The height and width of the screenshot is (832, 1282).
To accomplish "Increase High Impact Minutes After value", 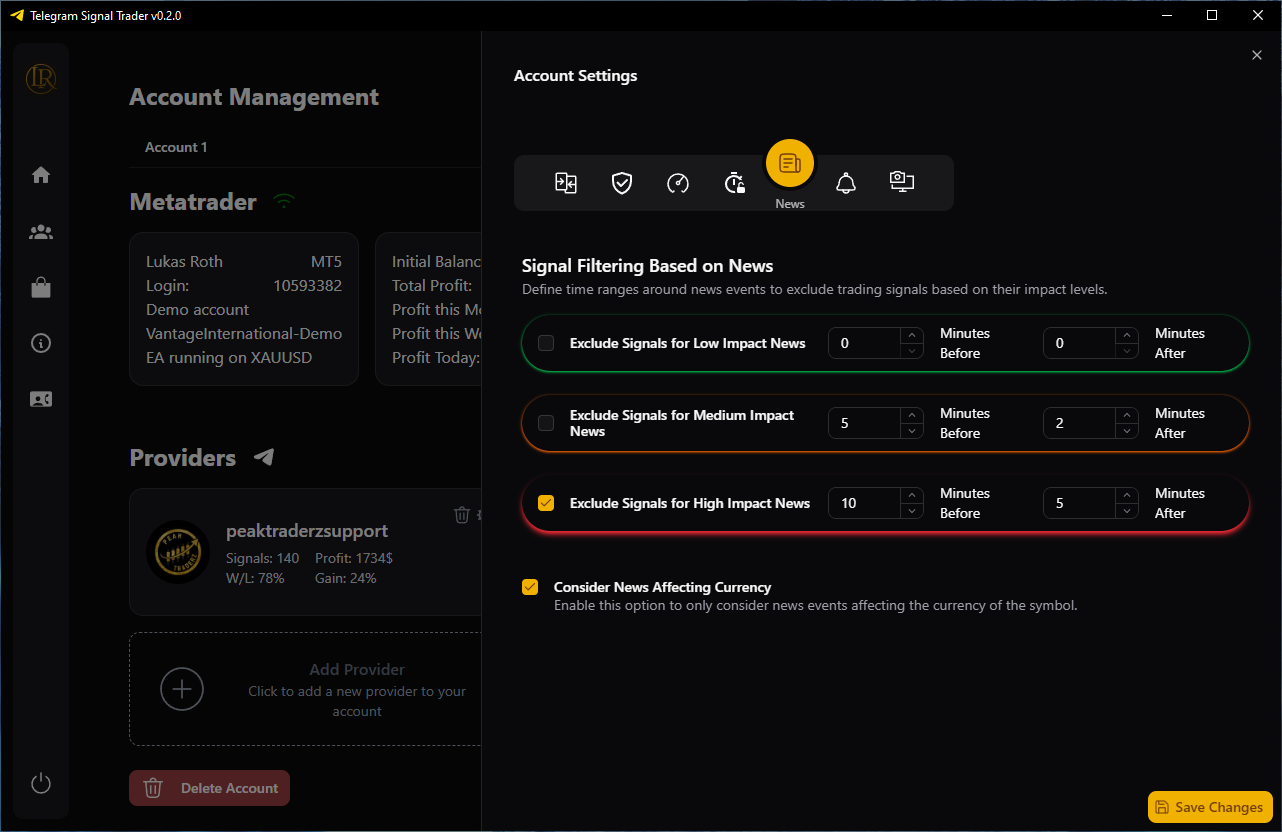I will 1127,496.
